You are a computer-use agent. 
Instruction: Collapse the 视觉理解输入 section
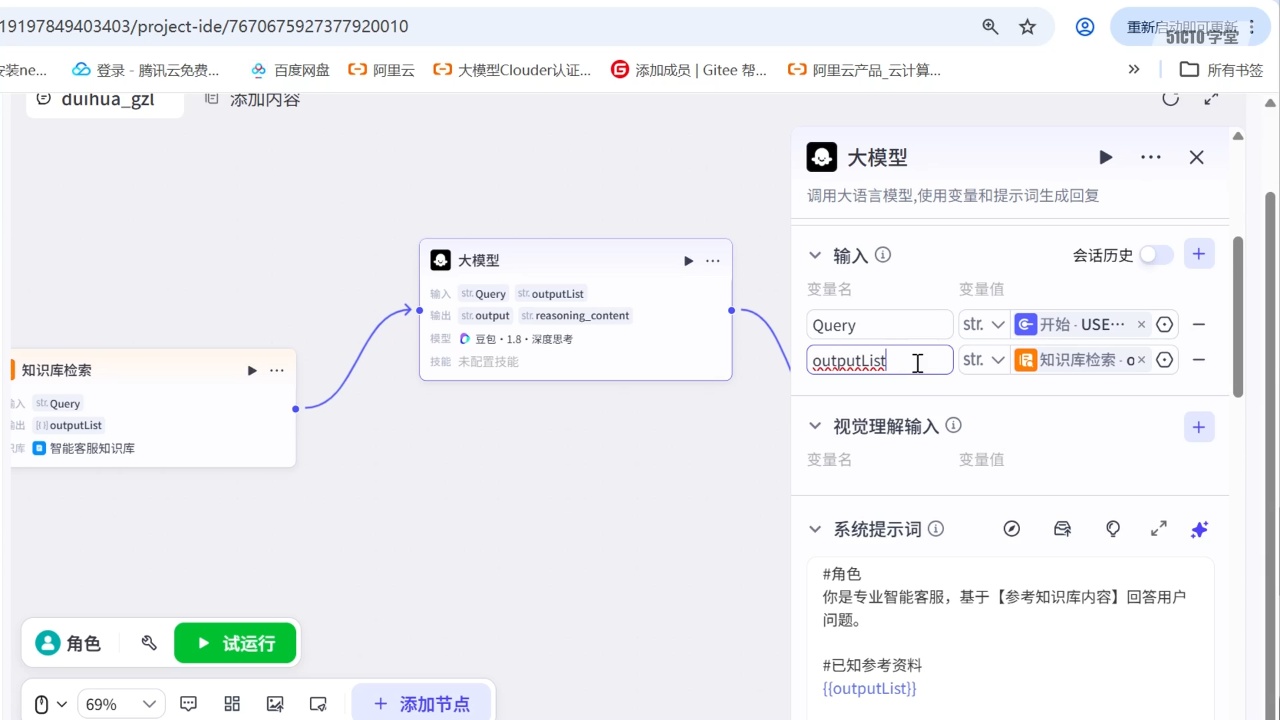click(x=815, y=426)
